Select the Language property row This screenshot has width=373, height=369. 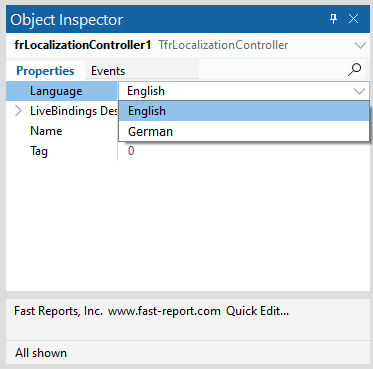point(62,91)
